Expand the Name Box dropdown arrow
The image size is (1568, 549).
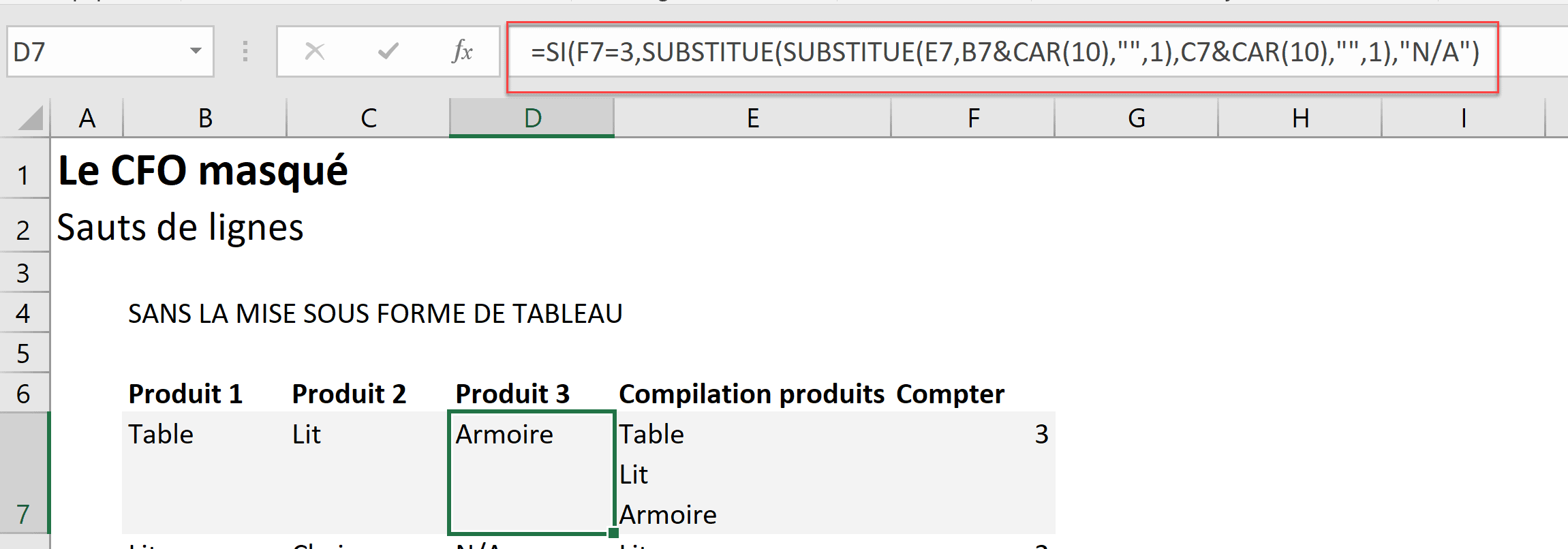[196, 51]
